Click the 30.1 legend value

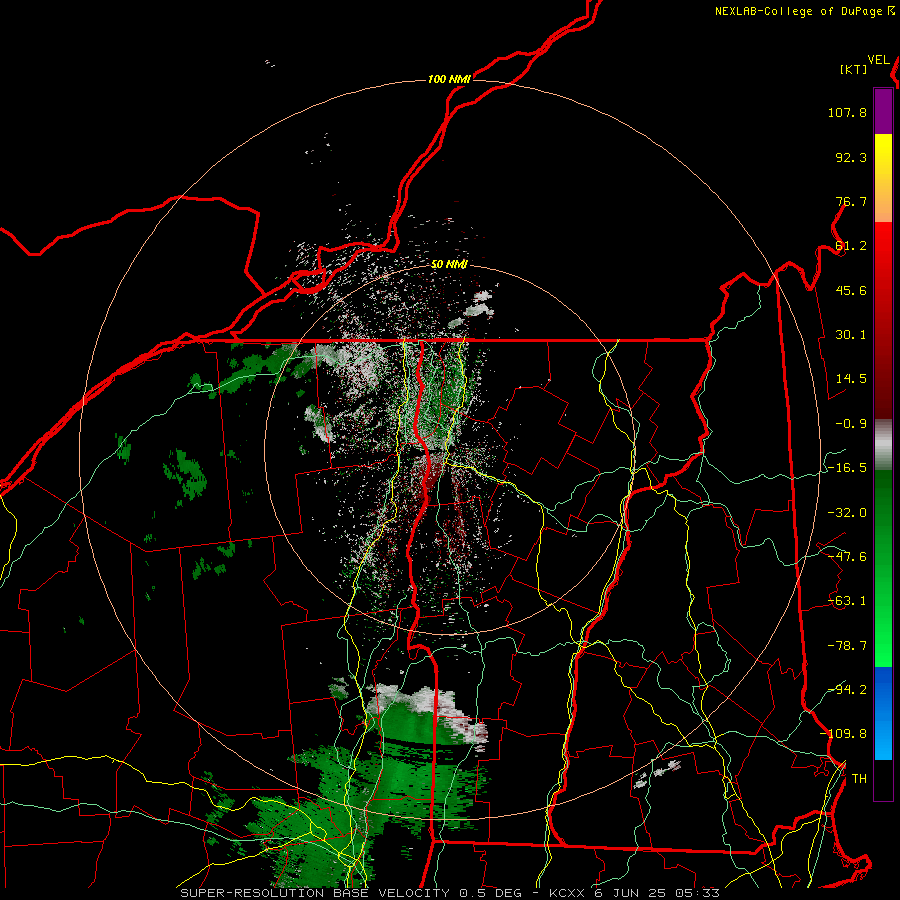(851, 335)
